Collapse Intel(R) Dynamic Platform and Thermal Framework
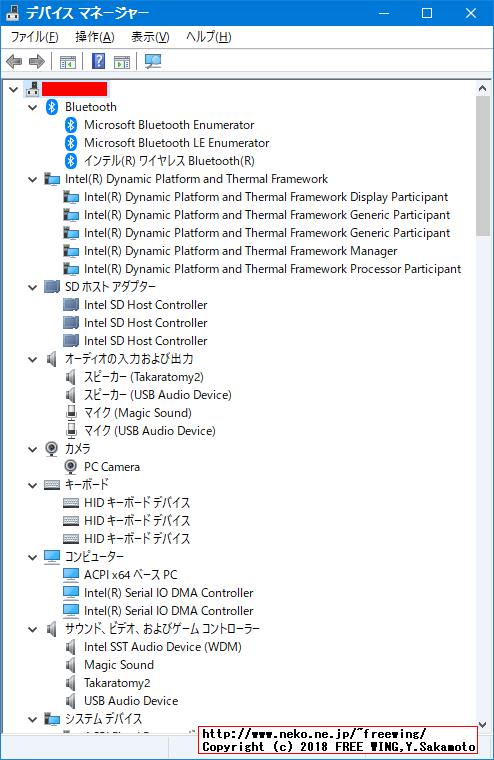This screenshot has height=760, width=494. pos(32,179)
